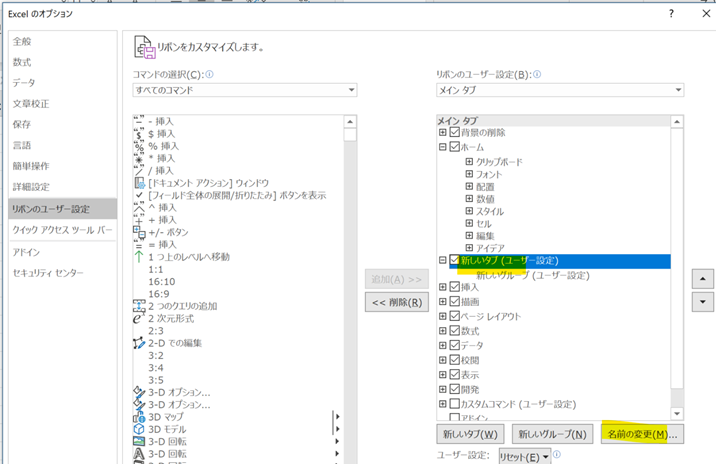Viewport: 716px width, 464px height.
Task: Uncheck the ホーム tab checkbox
Action: (454, 147)
